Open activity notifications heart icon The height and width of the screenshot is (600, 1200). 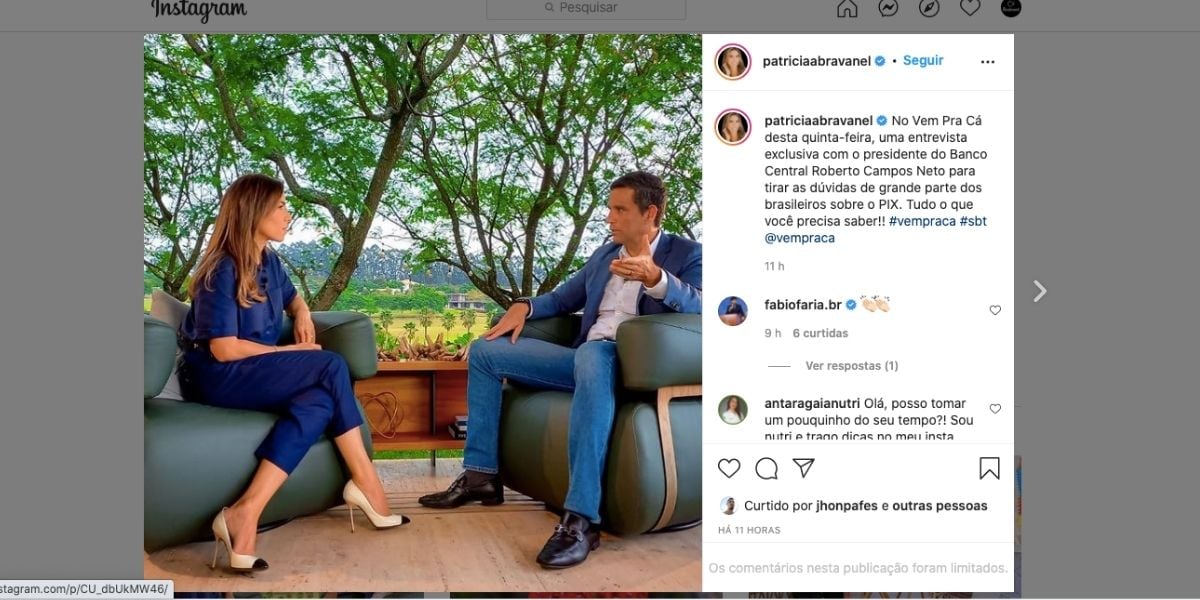pos(969,9)
